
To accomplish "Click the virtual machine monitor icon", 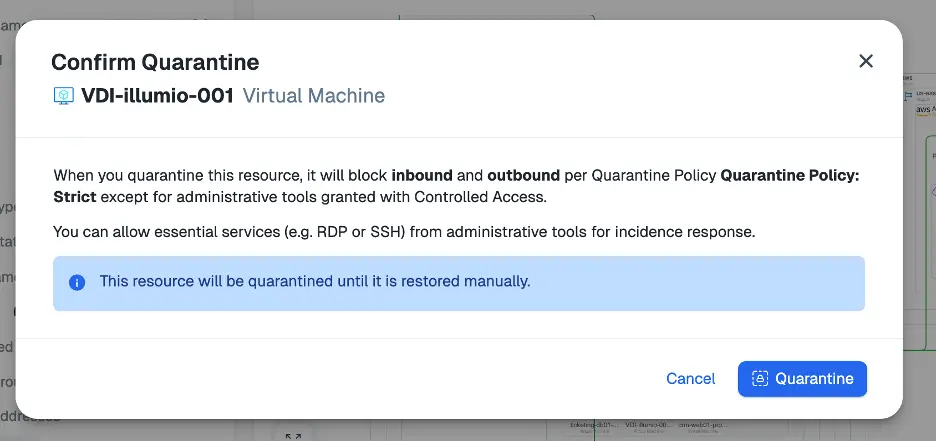I will point(64,96).
